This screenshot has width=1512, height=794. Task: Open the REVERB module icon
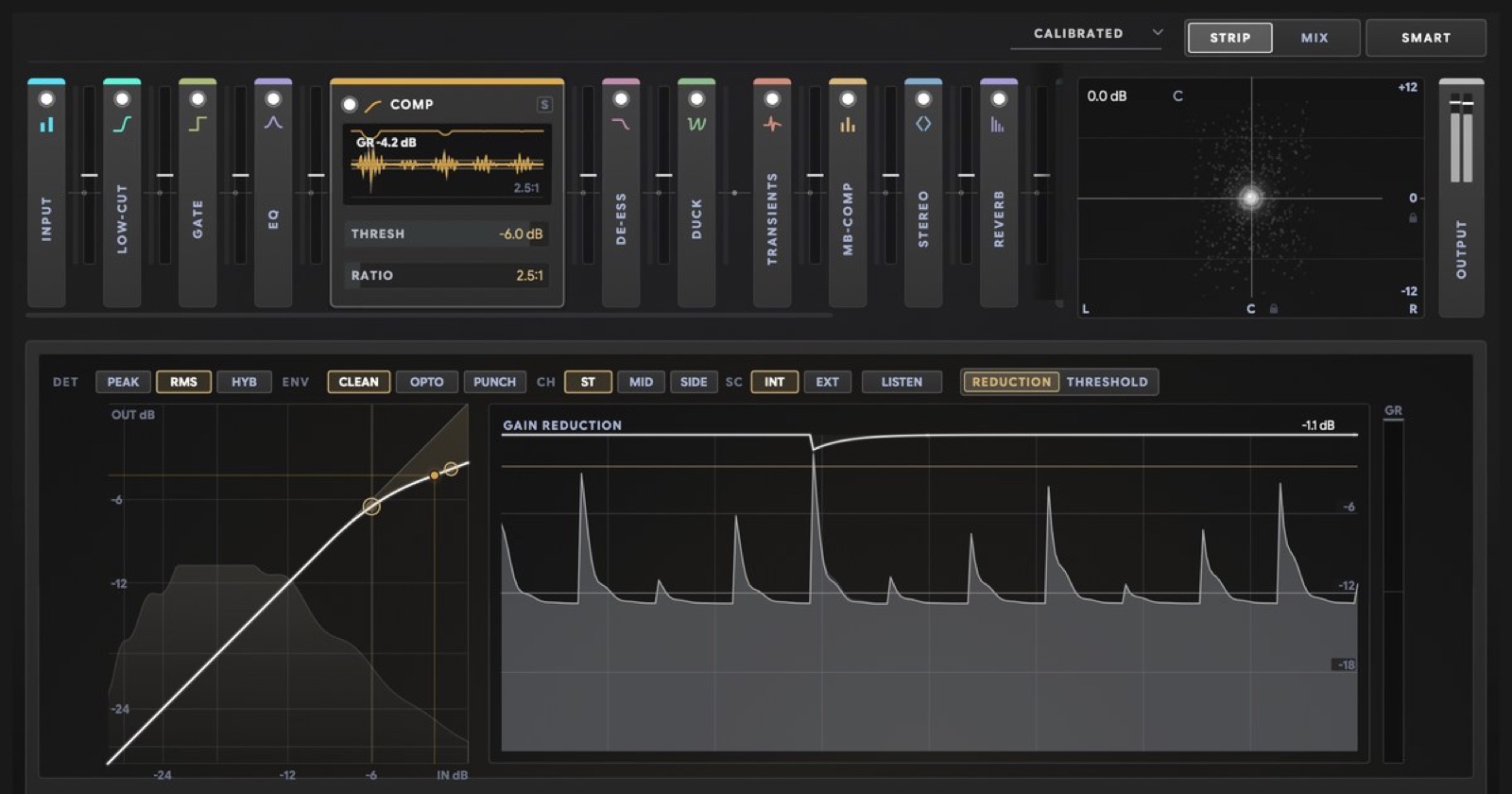tap(998, 124)
